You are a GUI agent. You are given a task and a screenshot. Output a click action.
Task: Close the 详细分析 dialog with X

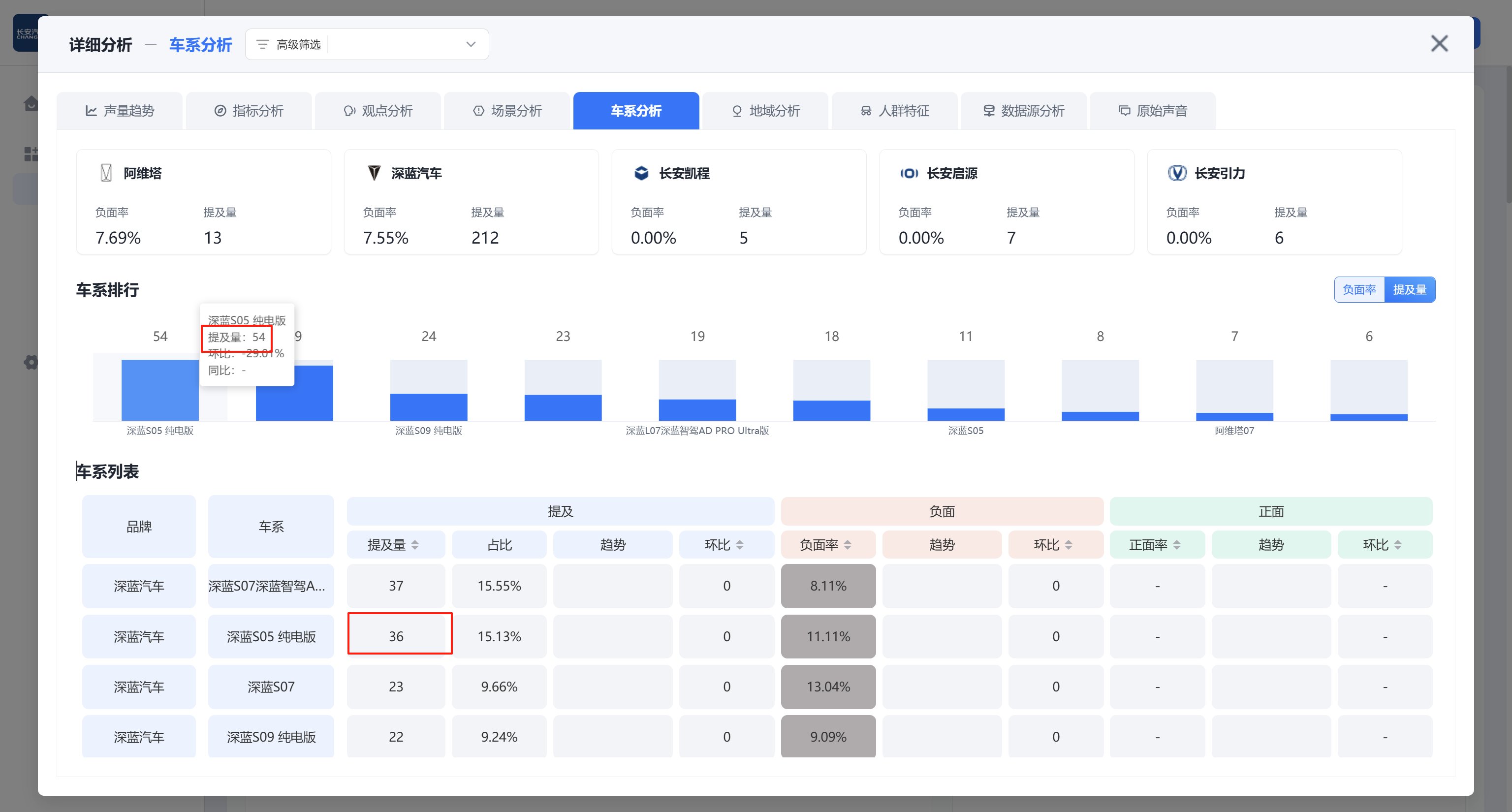1439,43
